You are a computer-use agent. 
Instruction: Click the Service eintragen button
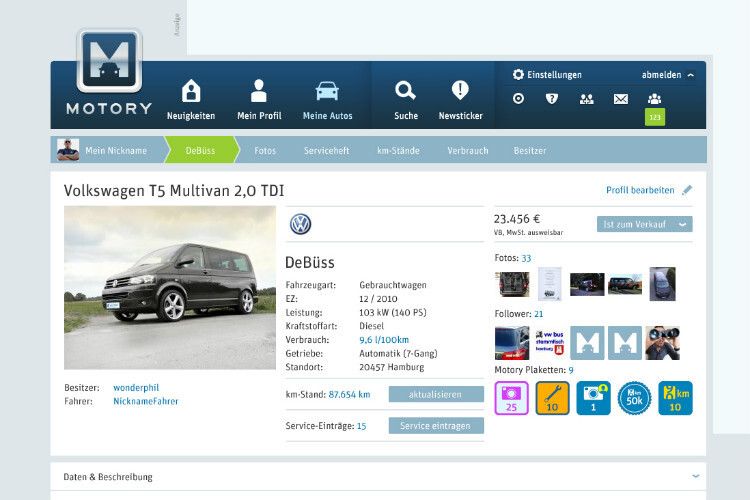pos(436,425)
